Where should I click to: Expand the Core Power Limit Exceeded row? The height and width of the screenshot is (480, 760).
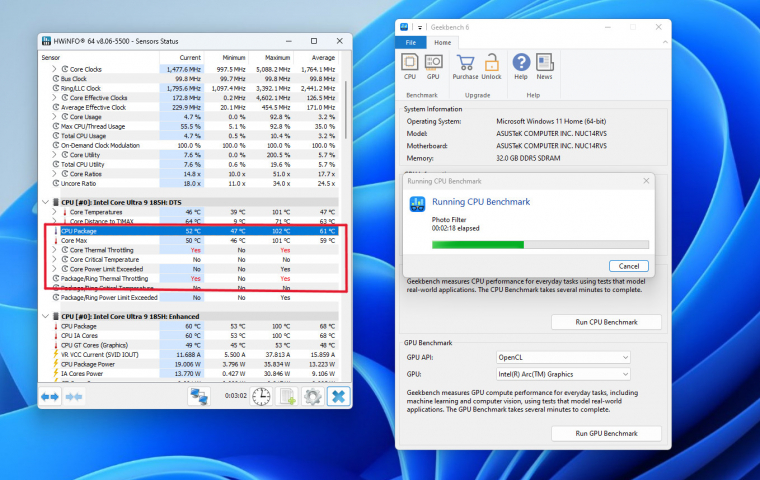[x=54, y=269]
